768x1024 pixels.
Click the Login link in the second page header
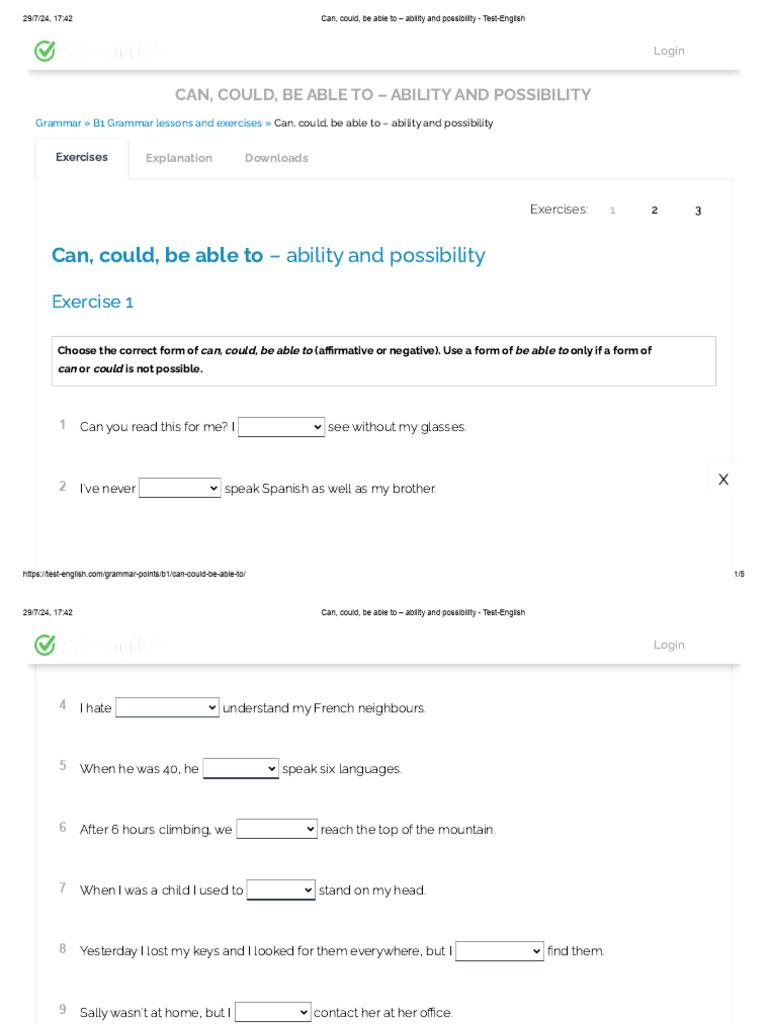(x=669, y=645)
